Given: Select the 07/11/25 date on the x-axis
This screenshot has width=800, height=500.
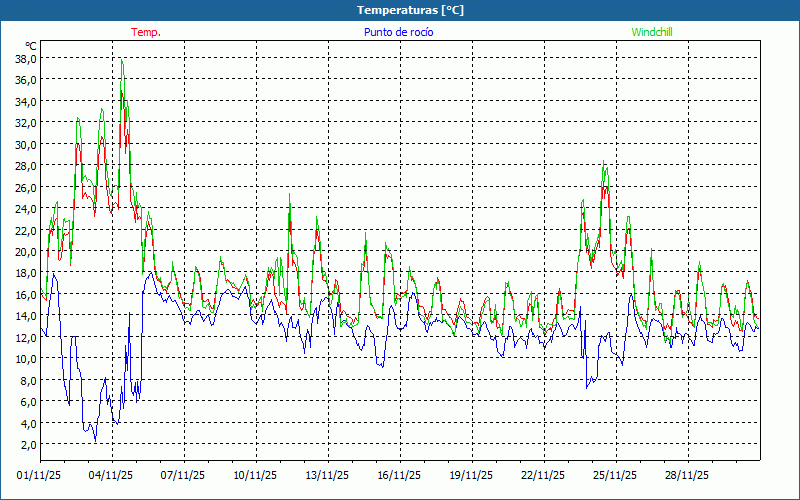Looking at the screenshot, I should [x=184, y=475].
